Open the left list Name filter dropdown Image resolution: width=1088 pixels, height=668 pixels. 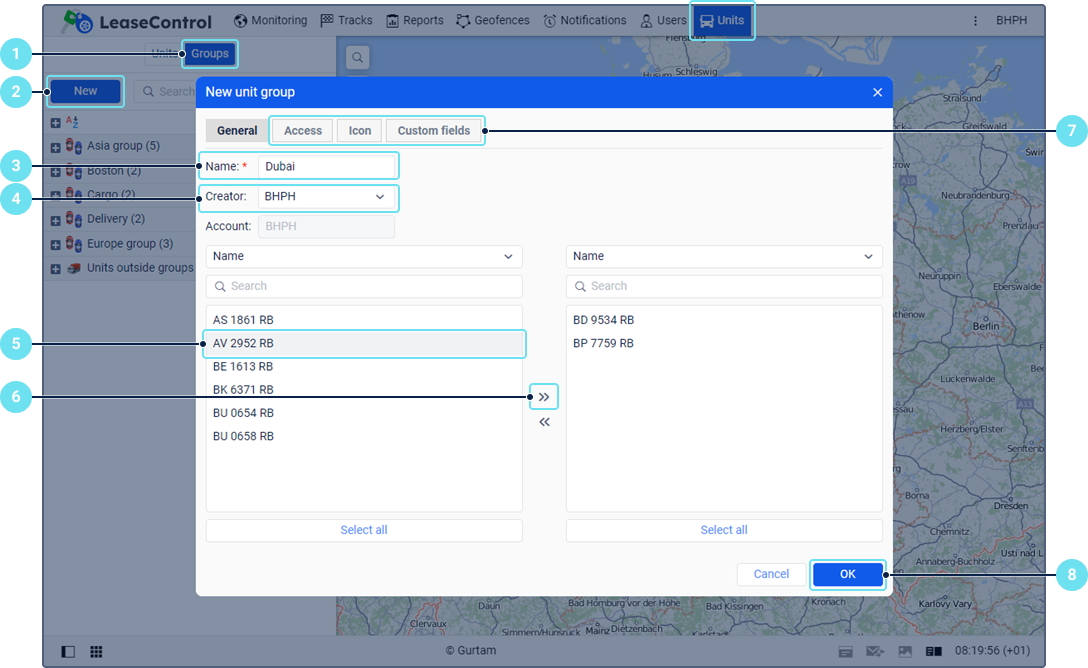coord(364,256)
